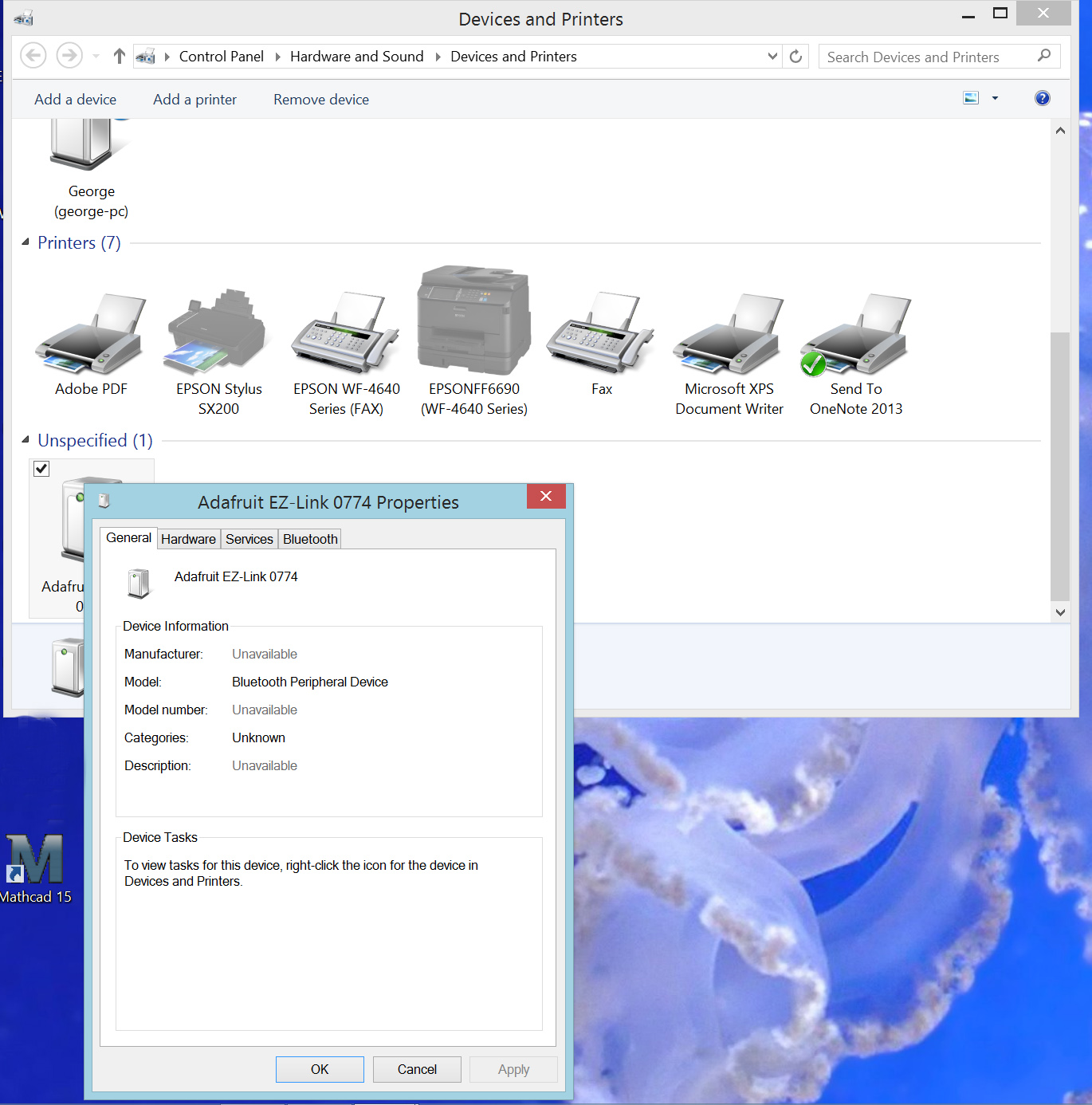Click the change view icon in the toolbar
This screenshot has height=1105, width=1092.
[971, 98]
